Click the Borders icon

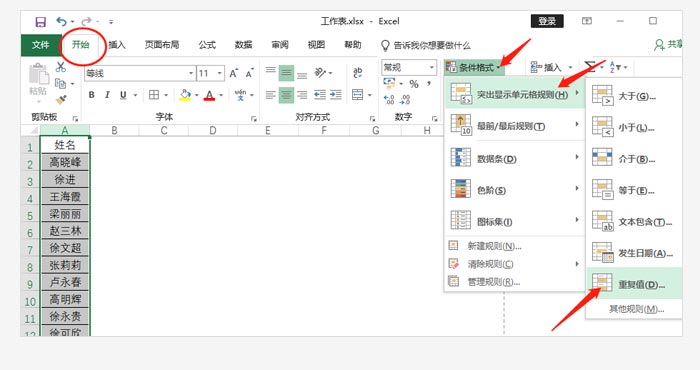154,95
